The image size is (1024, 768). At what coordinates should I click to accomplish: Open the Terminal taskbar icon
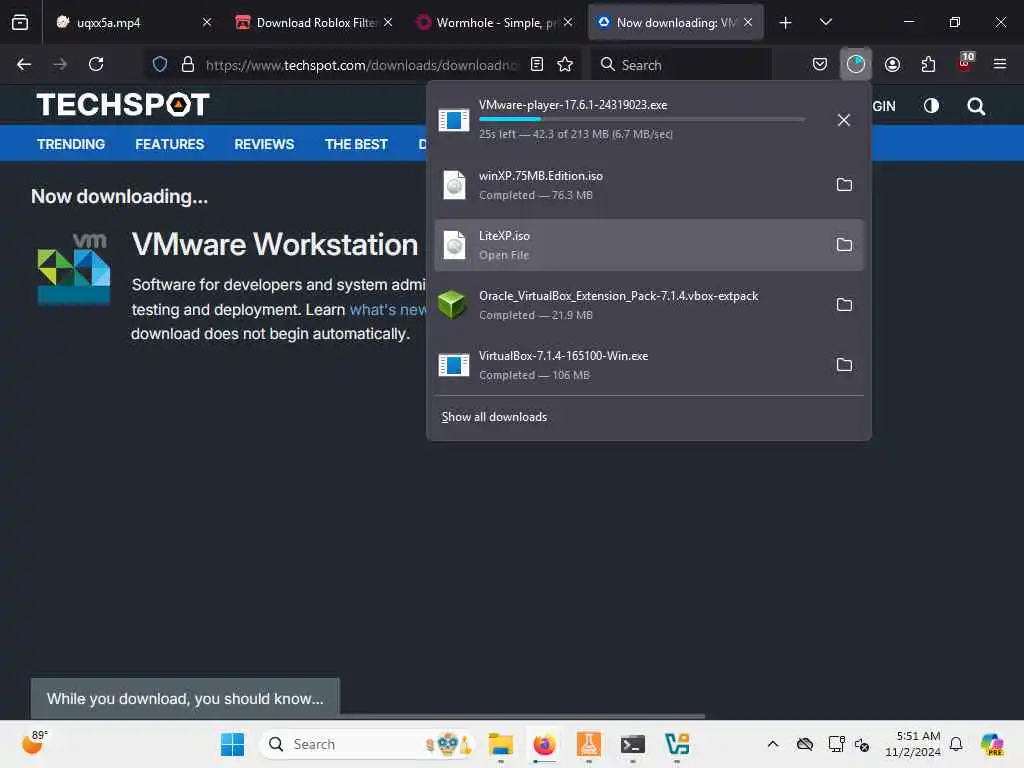coord(632,744)
